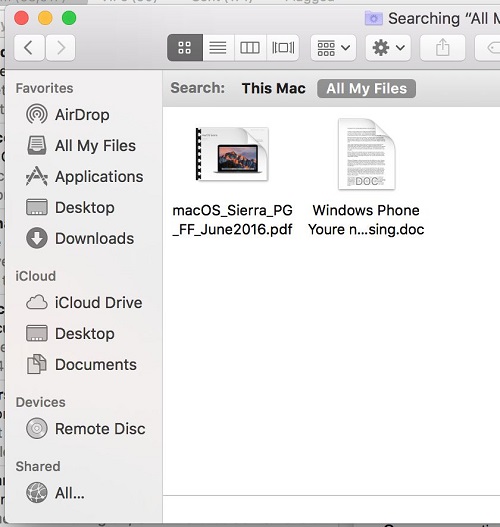Zoom the Finder window with green button
500x527 pixels.
(x=69, y=18)
